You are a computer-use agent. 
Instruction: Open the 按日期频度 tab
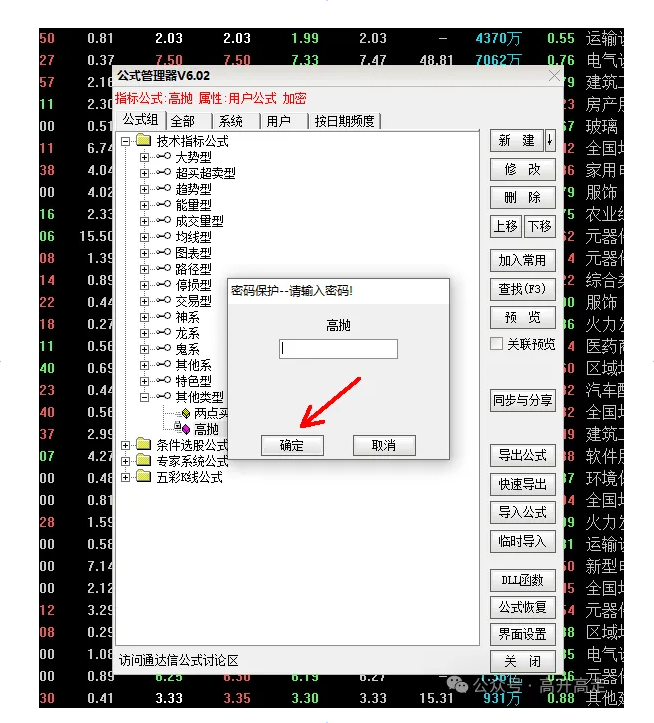pos(344,121)
